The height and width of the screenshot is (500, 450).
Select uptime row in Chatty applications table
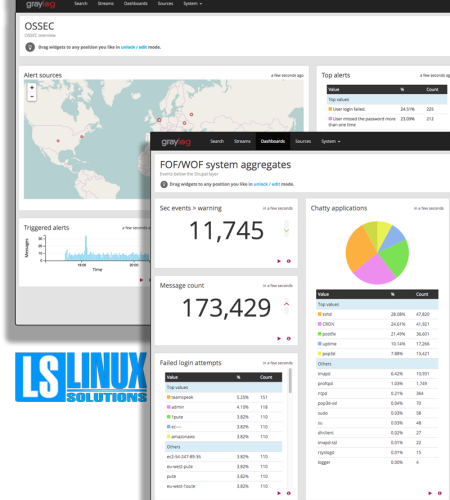point(377,344)
